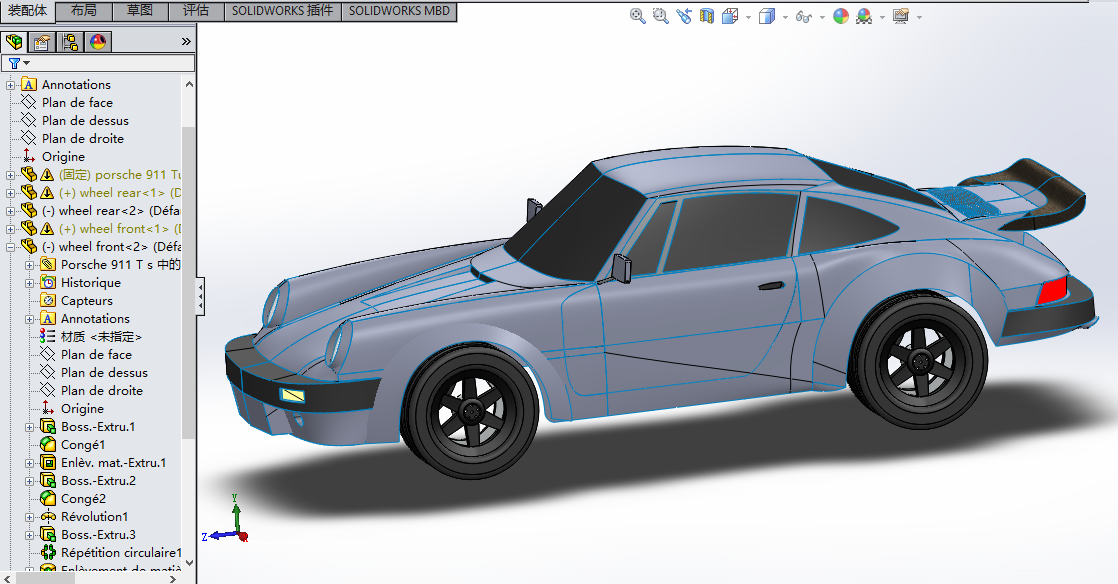Switch to the 装配体 tab
The image size is (1118, 584).
[27, 11]
